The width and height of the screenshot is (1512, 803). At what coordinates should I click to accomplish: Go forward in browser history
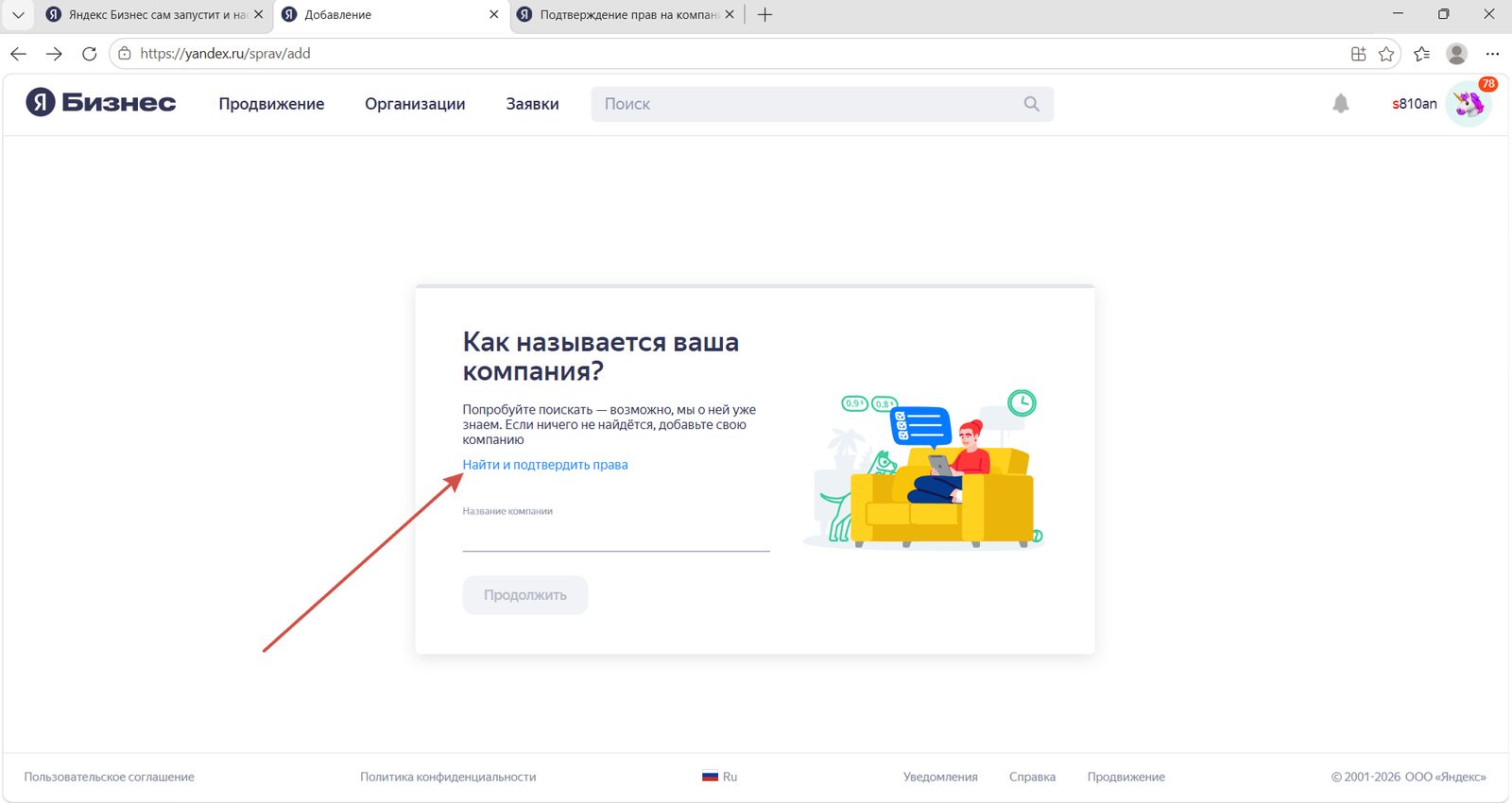point(54,54)
